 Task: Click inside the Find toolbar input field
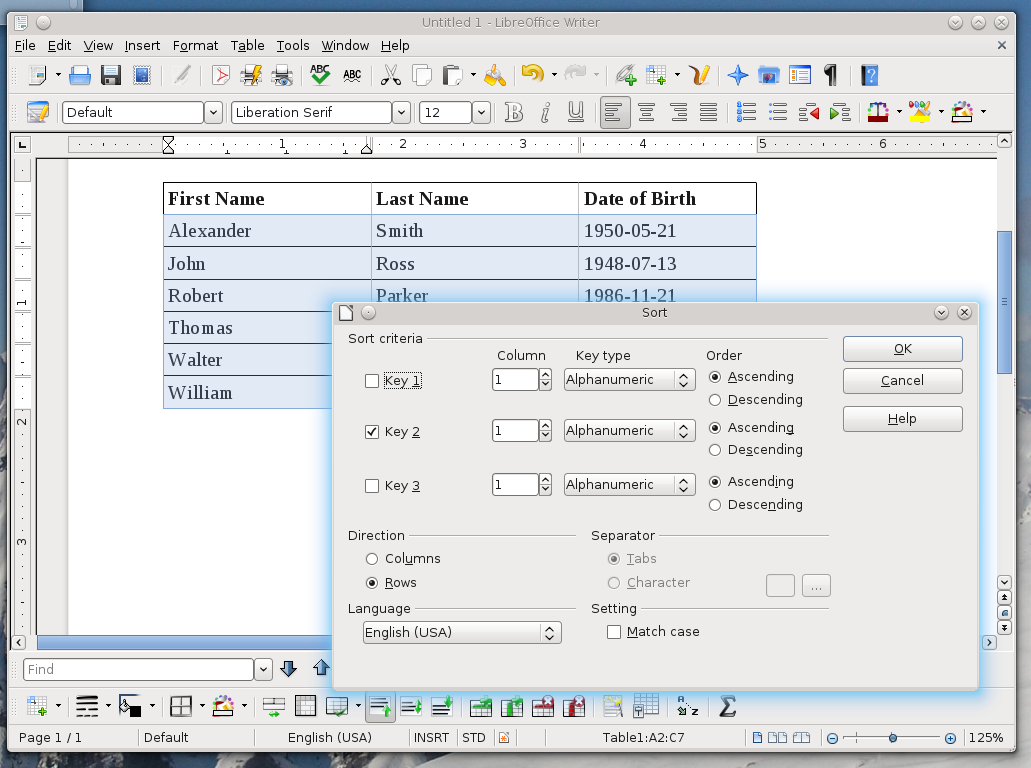coord(138,668)
